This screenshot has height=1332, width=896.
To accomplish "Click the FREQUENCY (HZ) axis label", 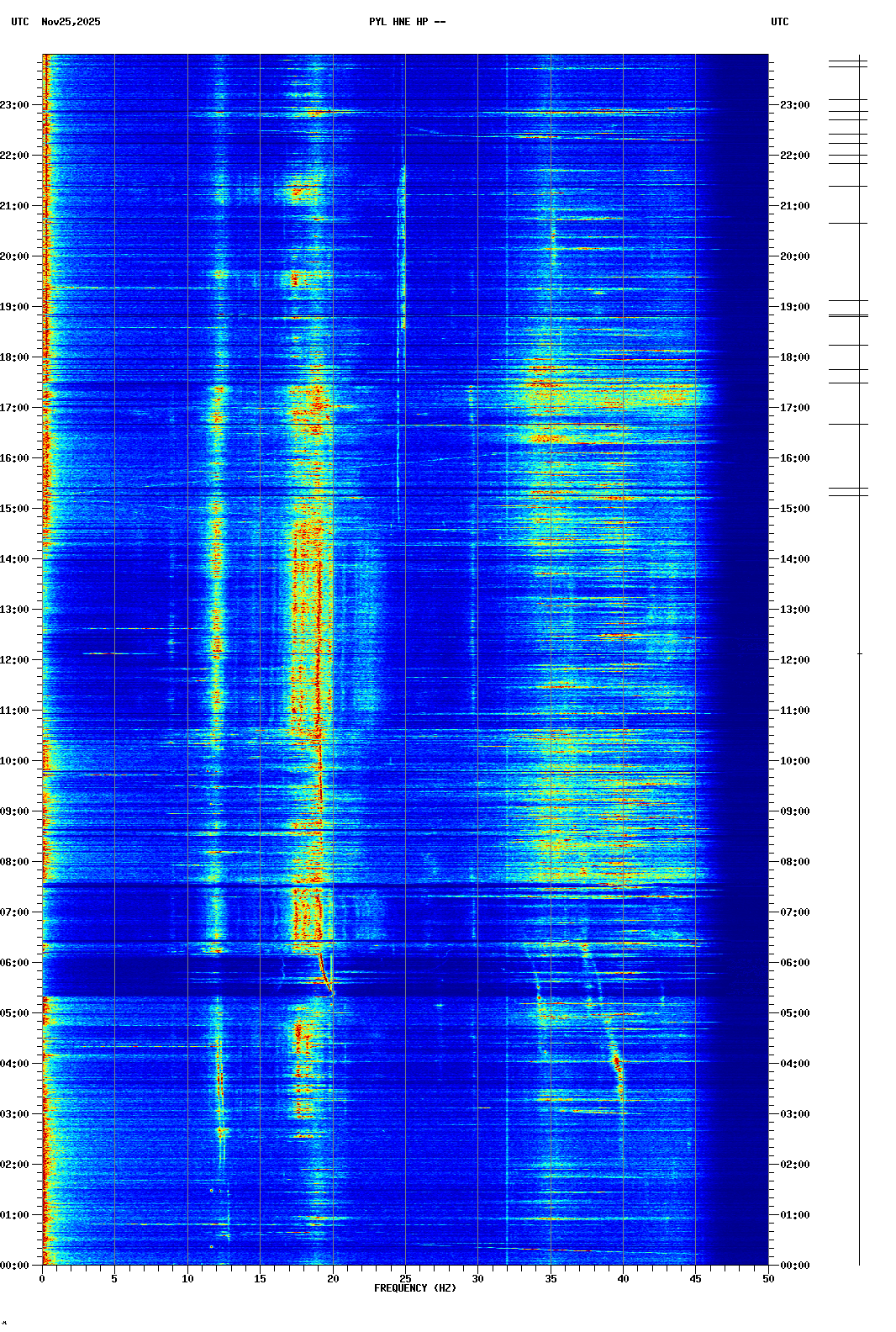I will 415,1288.
